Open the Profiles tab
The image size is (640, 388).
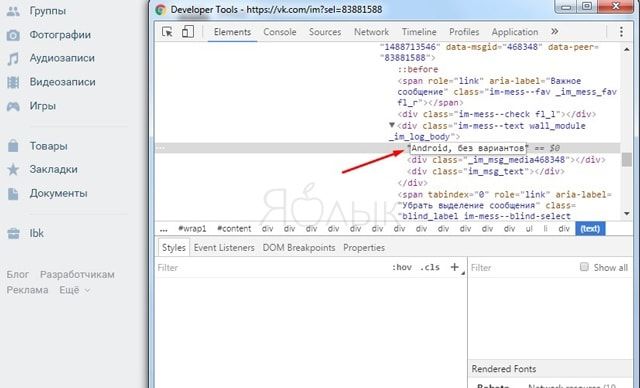click(x=464, y=32)
